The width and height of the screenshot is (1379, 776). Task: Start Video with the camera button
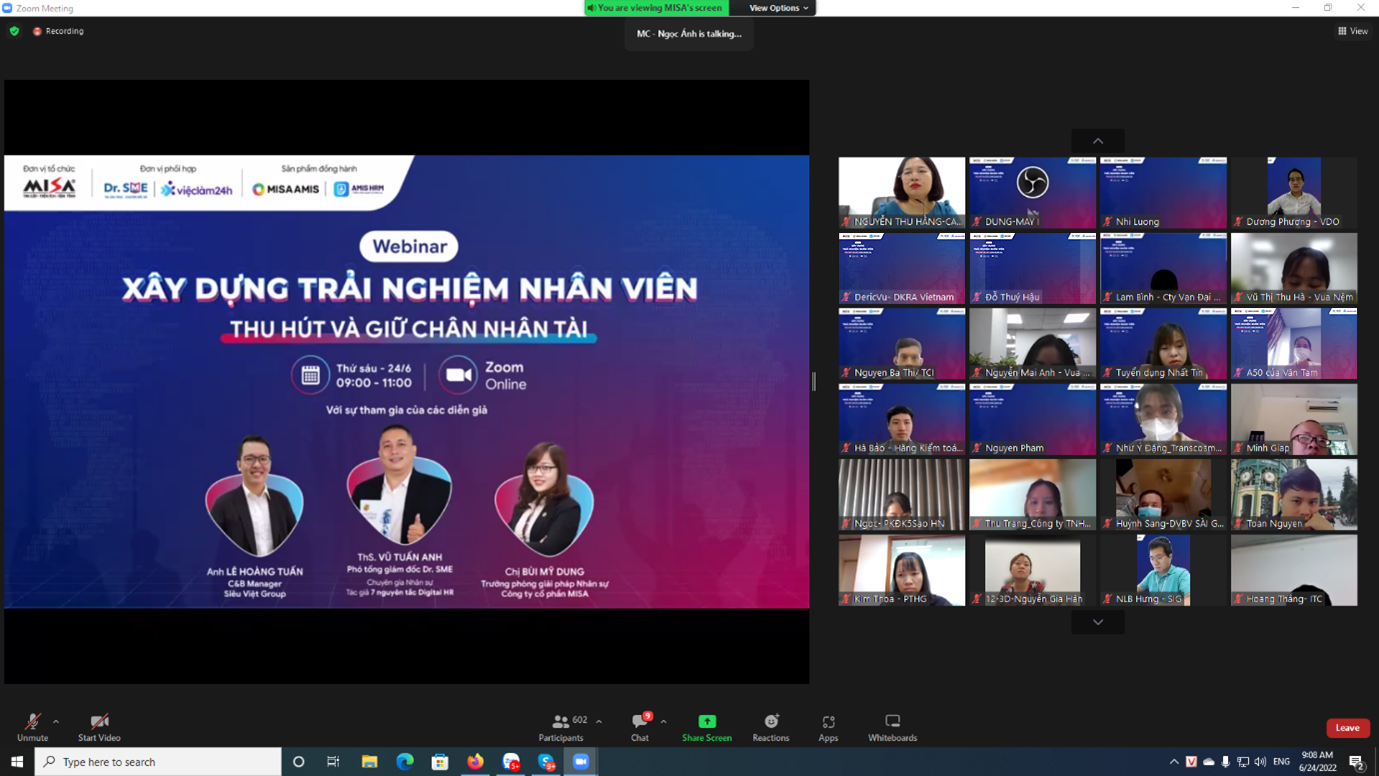99,727
